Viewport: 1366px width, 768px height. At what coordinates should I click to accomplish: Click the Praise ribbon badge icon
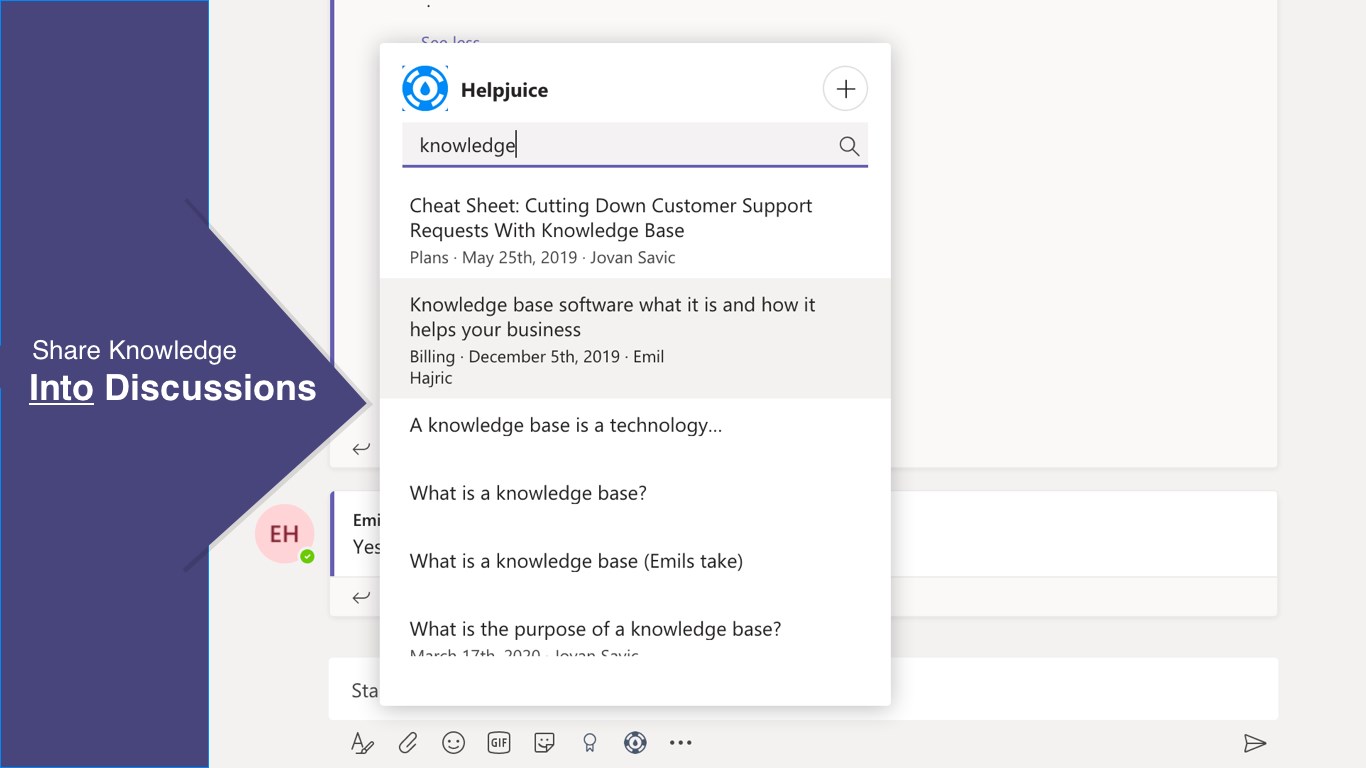(x=590, y=743)
